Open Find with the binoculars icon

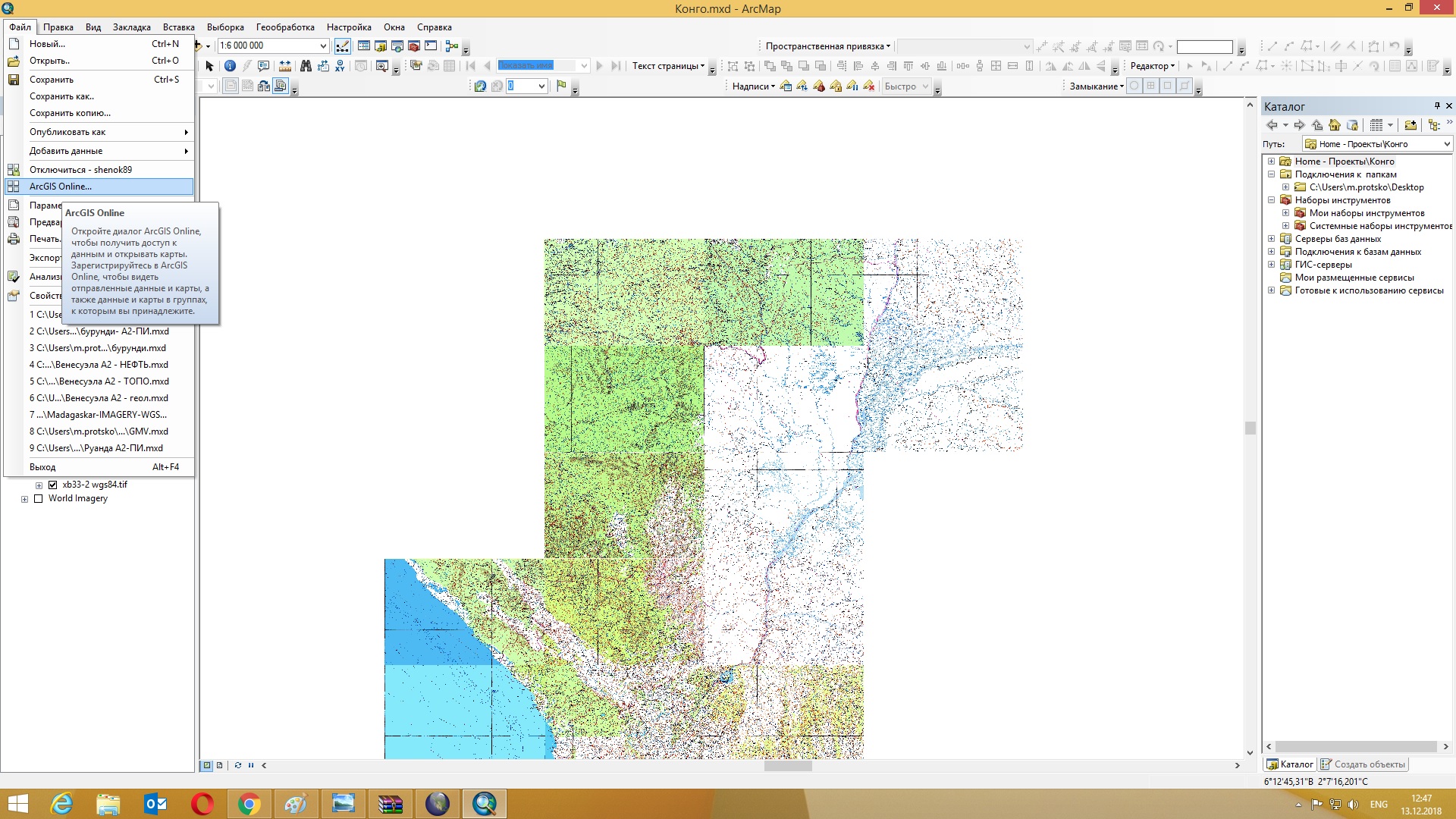(x=306, y=66)
